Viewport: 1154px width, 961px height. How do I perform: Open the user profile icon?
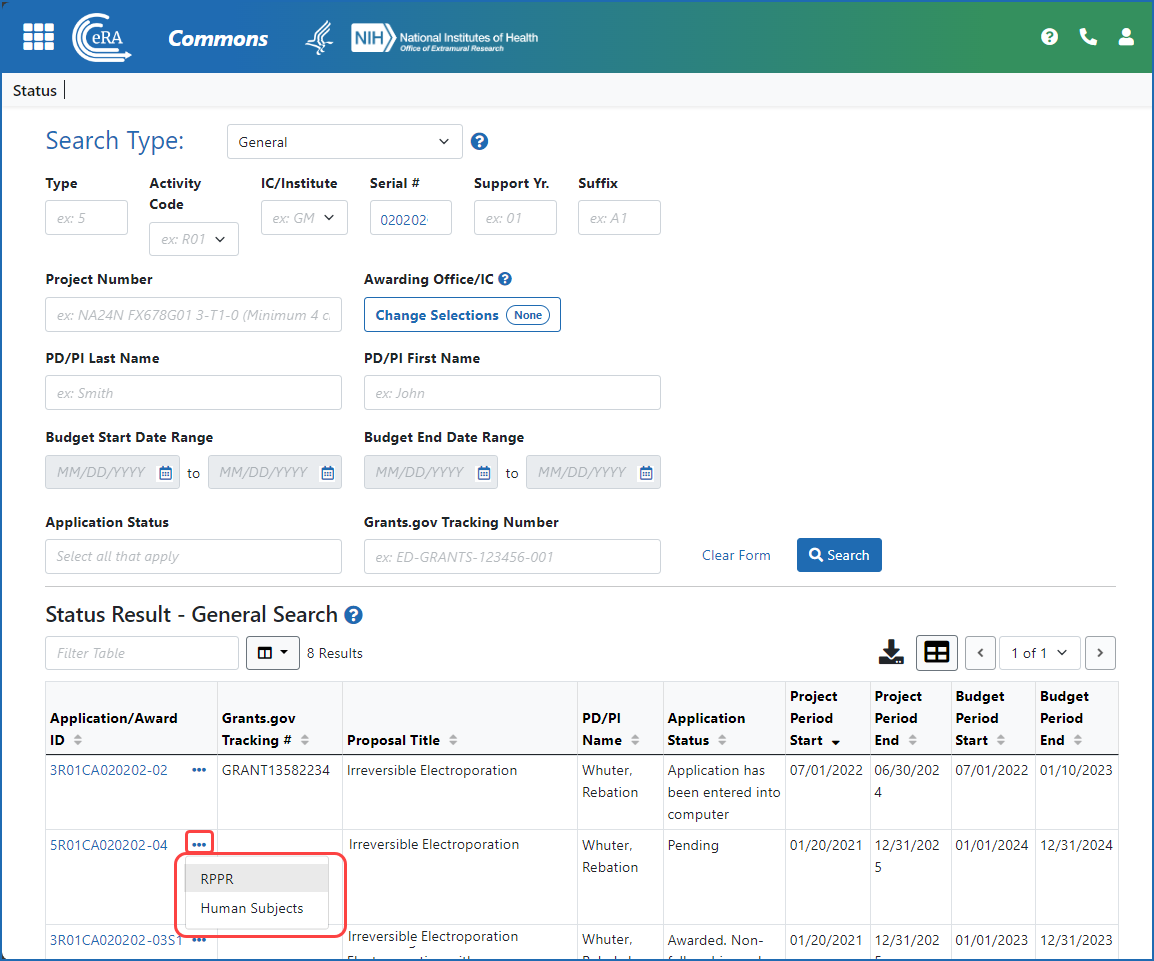coord(1126,37)
